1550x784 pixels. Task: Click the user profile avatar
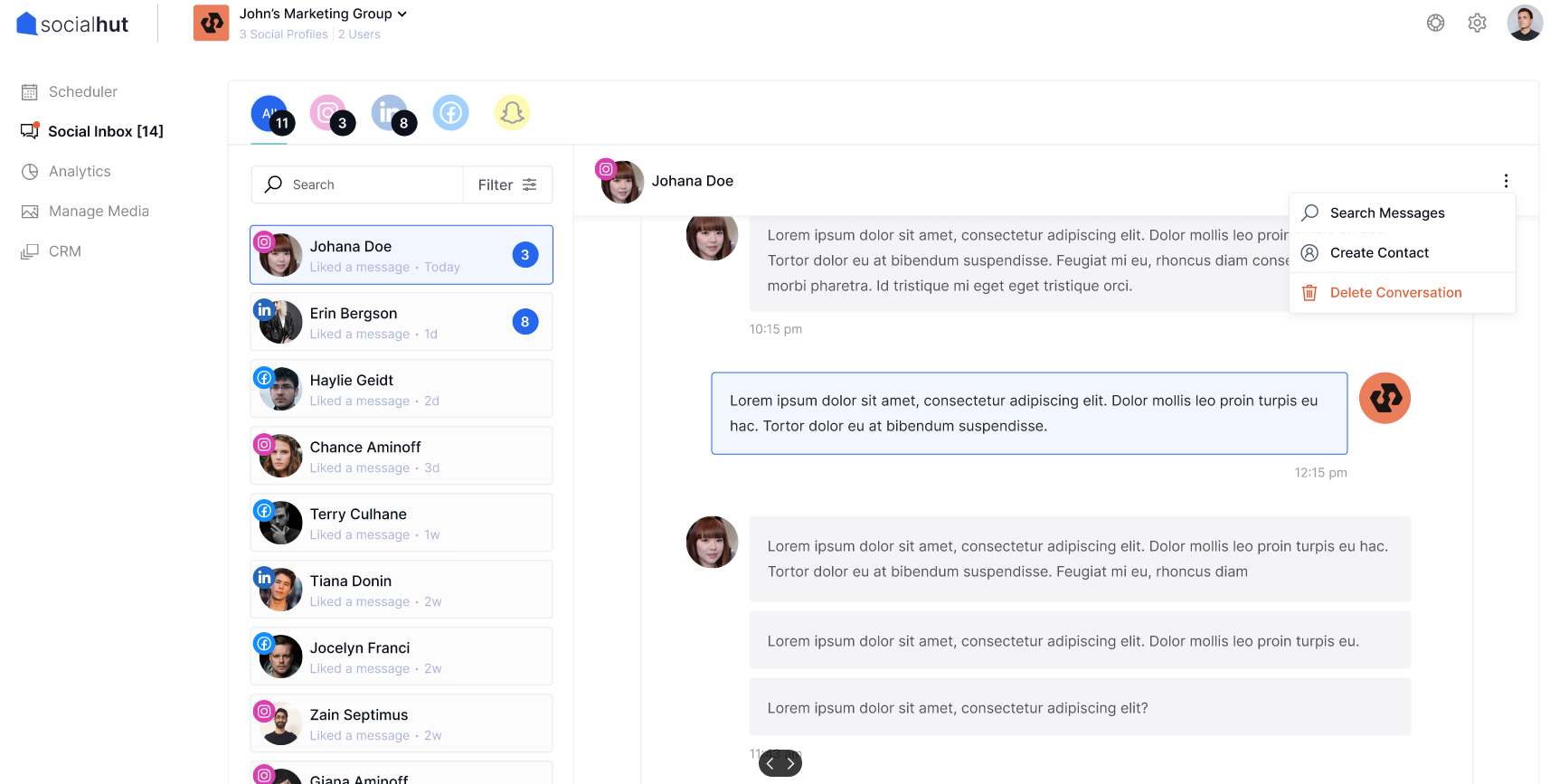pyautogui.click(x=1525, y=24)
